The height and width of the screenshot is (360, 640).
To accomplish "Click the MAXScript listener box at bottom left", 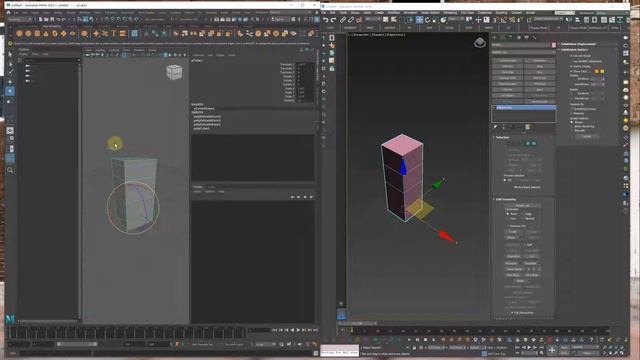I will [339, 351].
